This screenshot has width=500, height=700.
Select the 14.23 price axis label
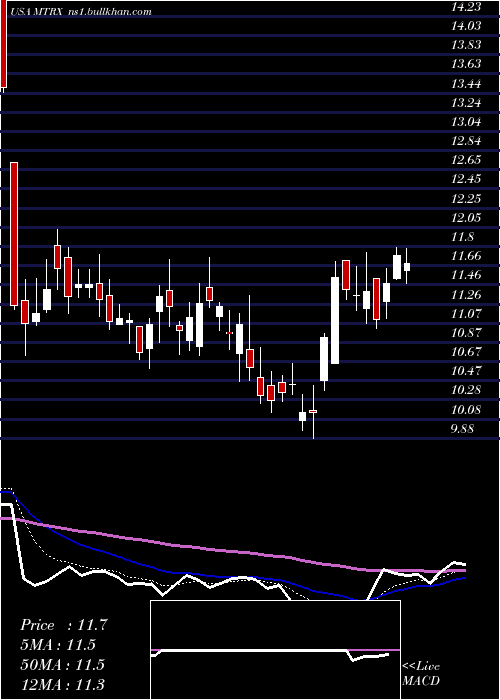coord(466,7)
